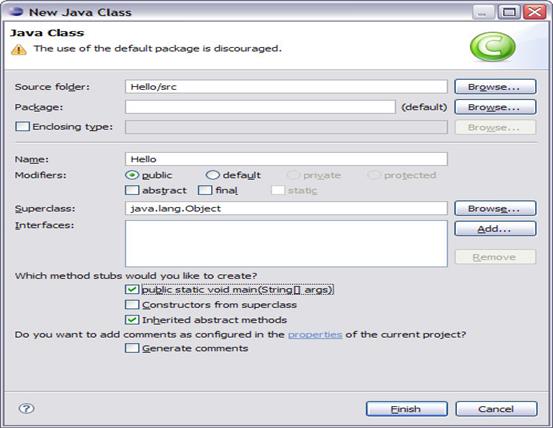Enable the Enclosing type checkbox
This screenshot has width=553, height=428.
pos(22,127)
